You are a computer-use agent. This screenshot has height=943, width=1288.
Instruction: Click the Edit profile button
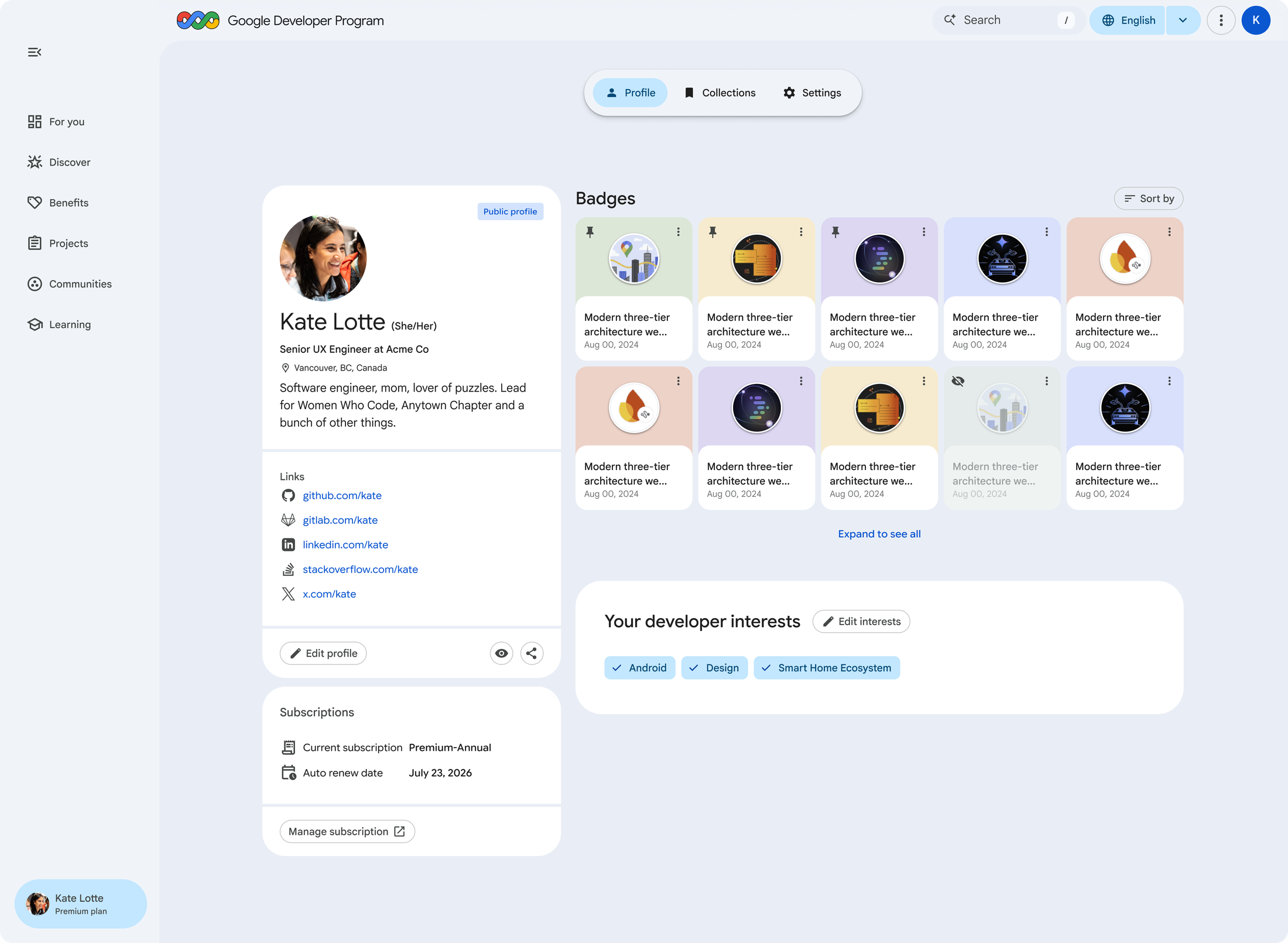tap(323, 653)
